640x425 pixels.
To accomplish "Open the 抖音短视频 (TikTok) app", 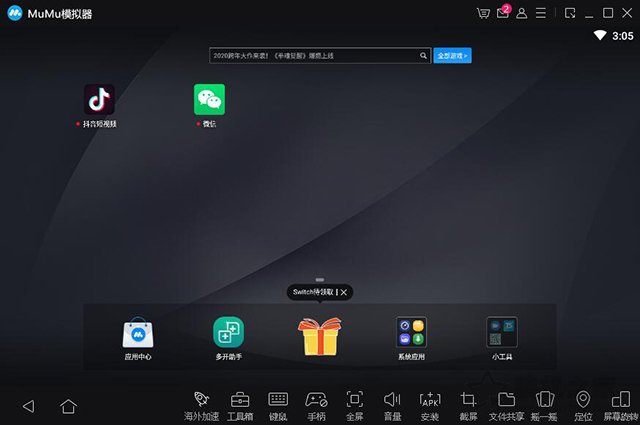I will click(x=99, y=99).
